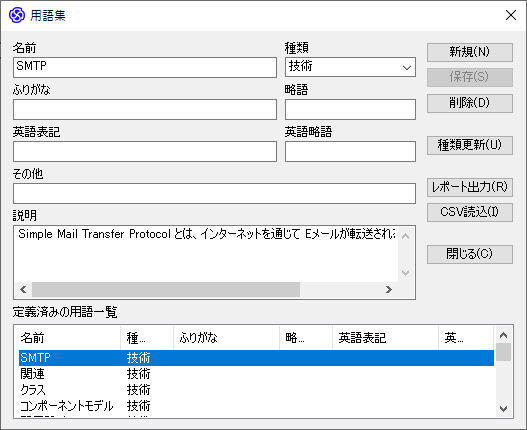Click the 用語集 application icon in title bar
The height and width of the screenshot is (430, 527).
(17, 15)
